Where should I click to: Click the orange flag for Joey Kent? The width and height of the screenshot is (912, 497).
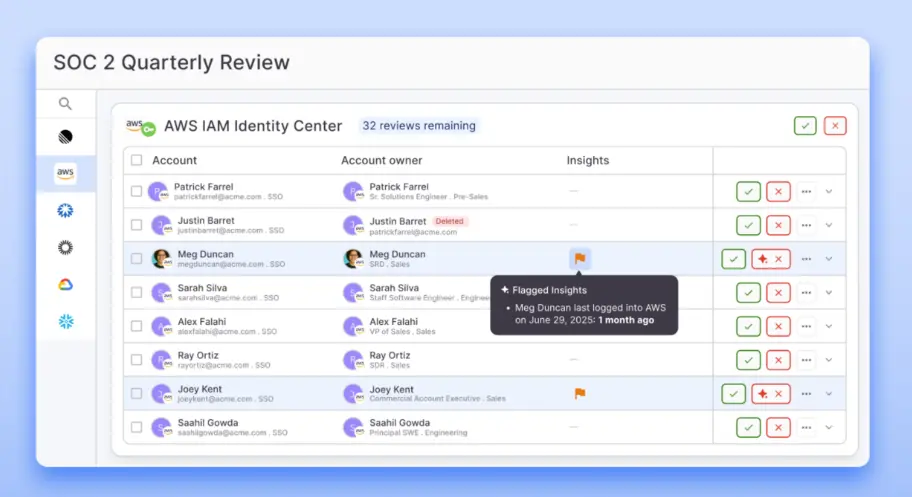coord(580,394)
